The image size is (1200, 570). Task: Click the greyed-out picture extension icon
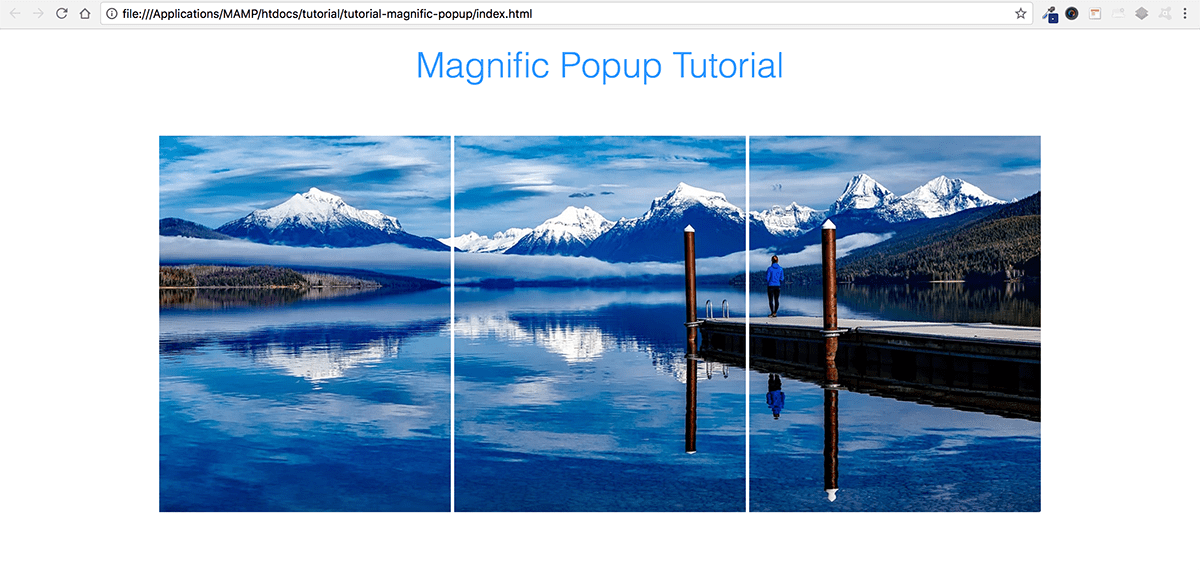coord(1118,14)
